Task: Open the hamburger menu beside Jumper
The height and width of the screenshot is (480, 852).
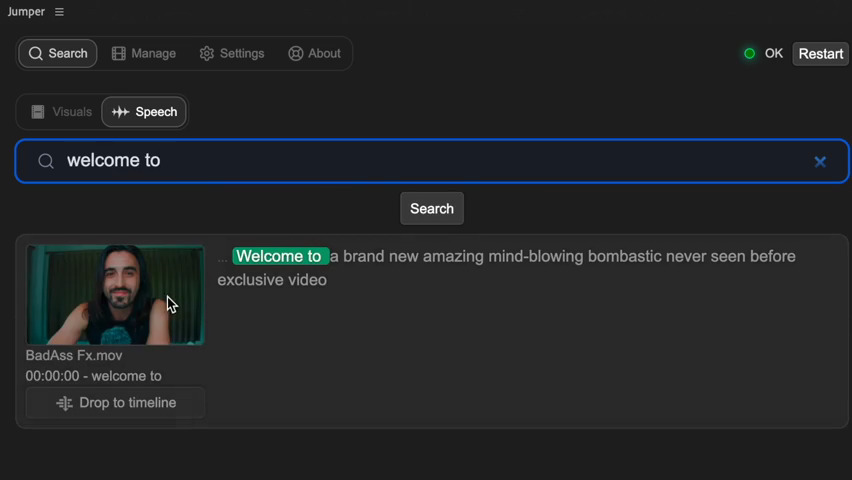Action: [60, 12]
